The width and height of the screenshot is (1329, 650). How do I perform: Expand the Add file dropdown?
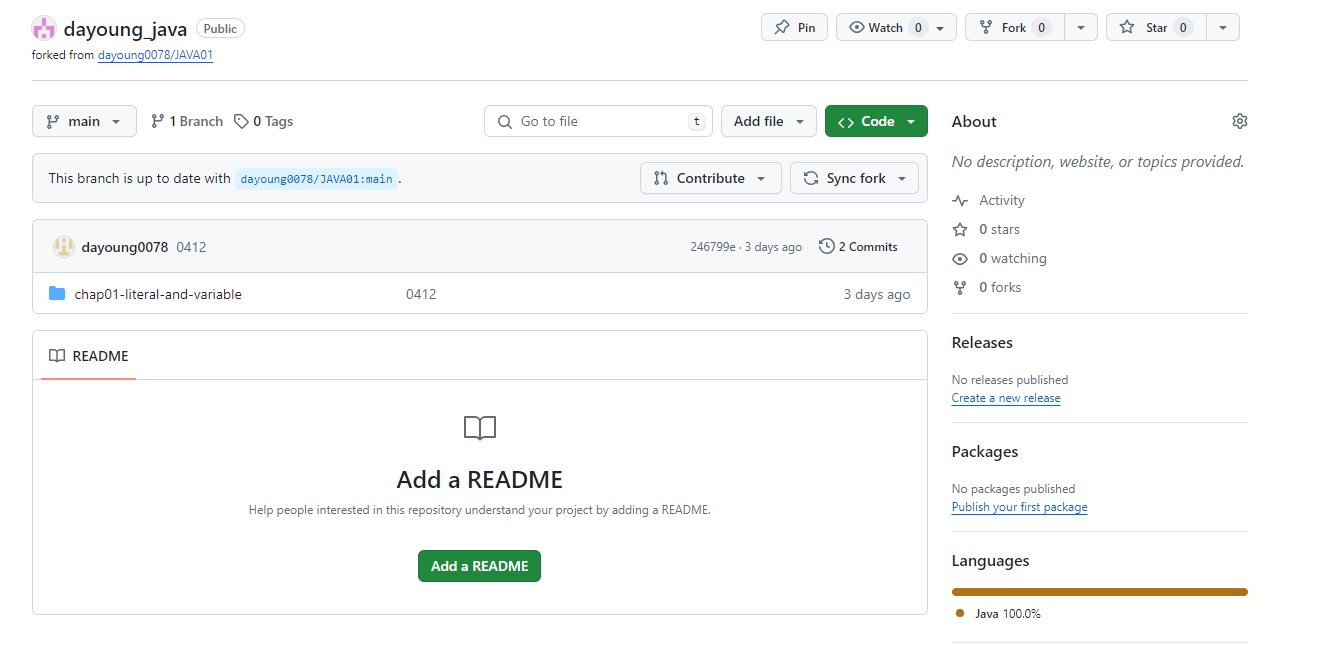pos(769,121)
